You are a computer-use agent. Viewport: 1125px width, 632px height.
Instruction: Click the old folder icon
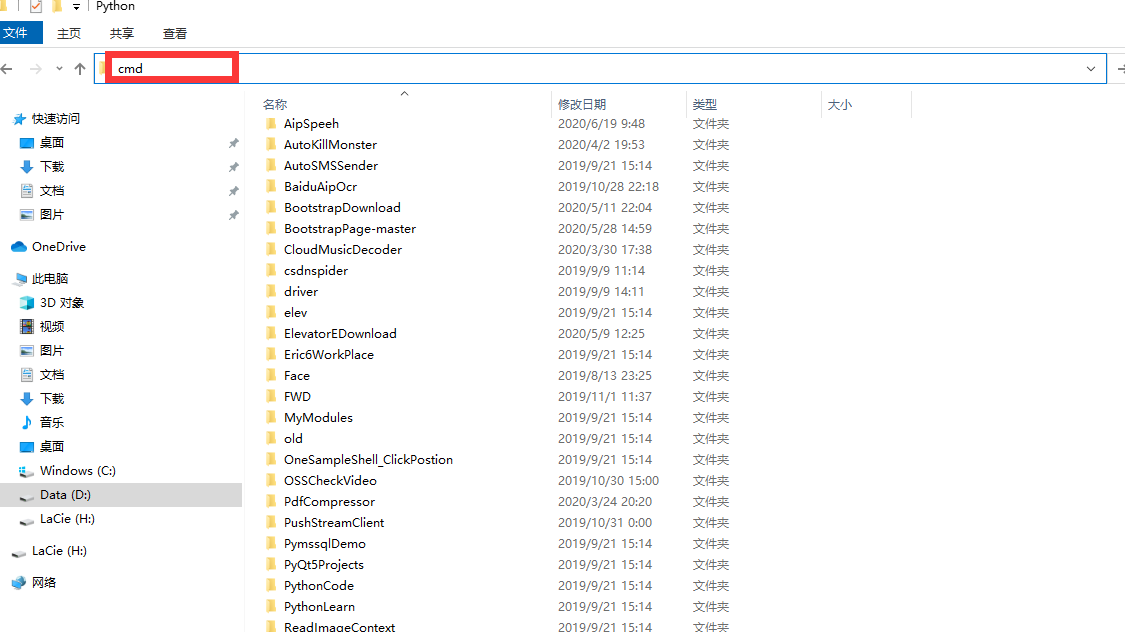pyautogui.click(x=270, y=438)
